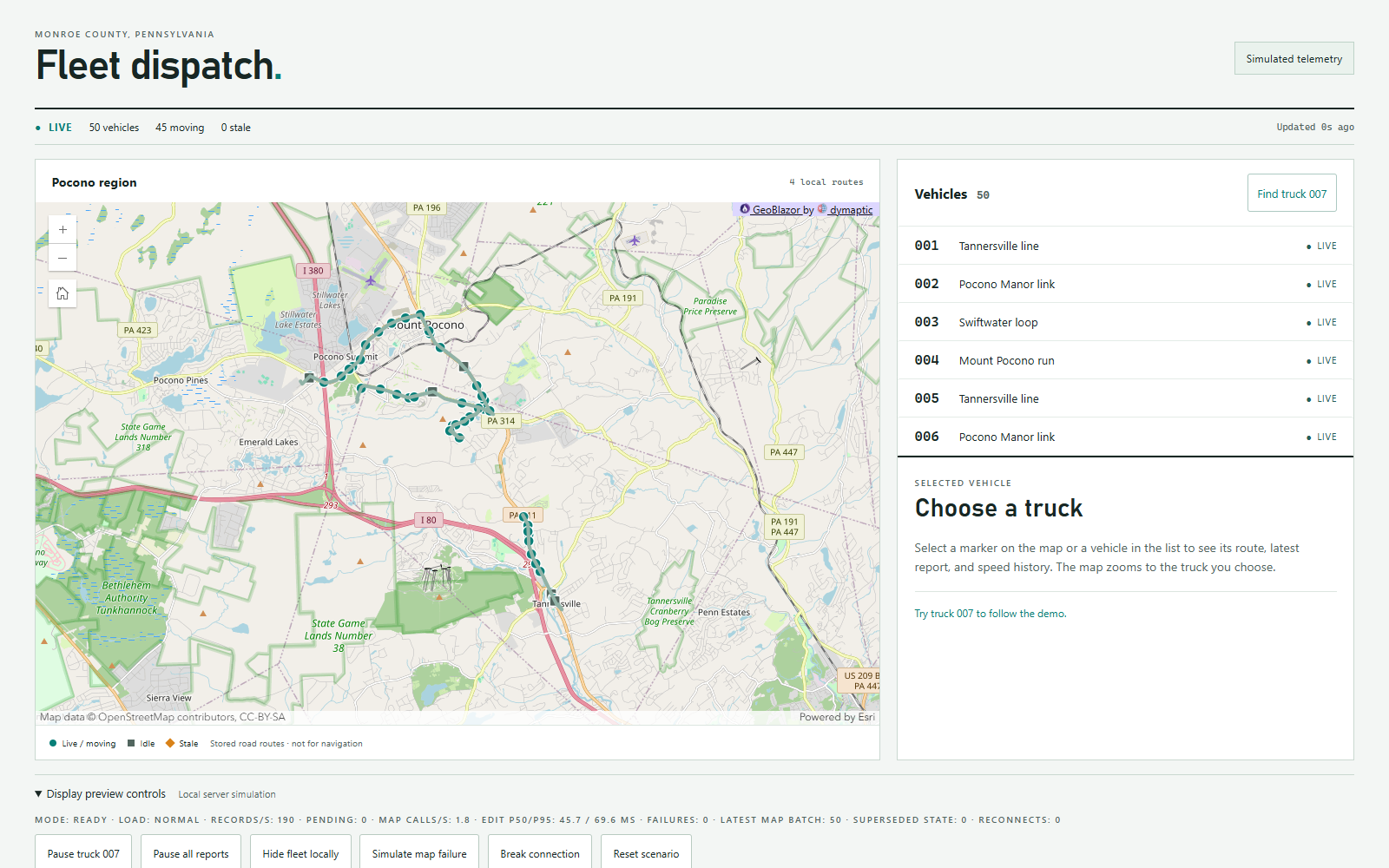The height and width of the screenshot is (868, 1389).
Task: Follow the 'Try truck 007' demo link
Action: 991,614
